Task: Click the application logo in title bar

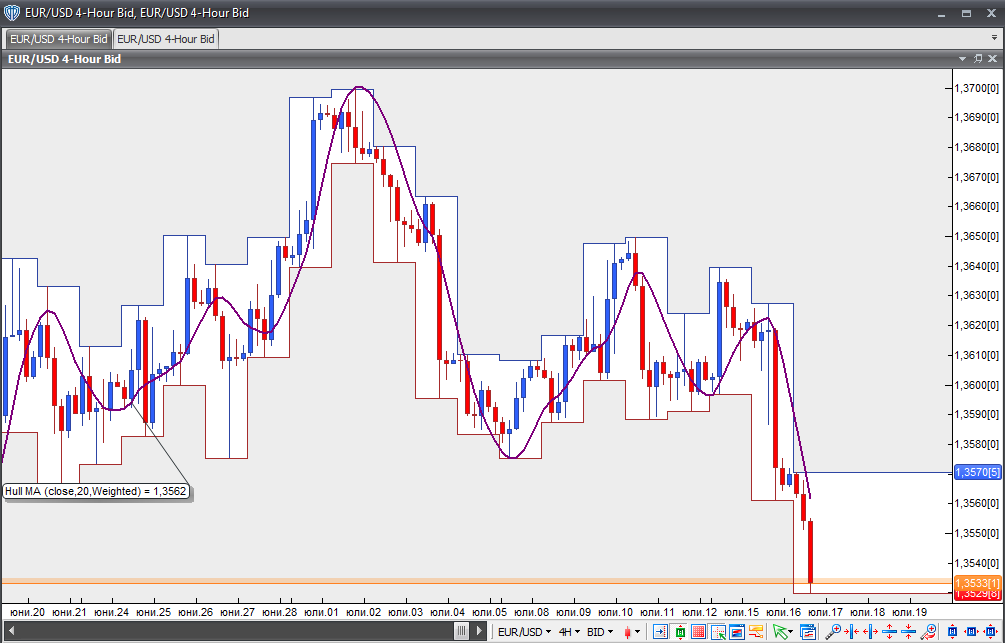Action: pos(12,13)
